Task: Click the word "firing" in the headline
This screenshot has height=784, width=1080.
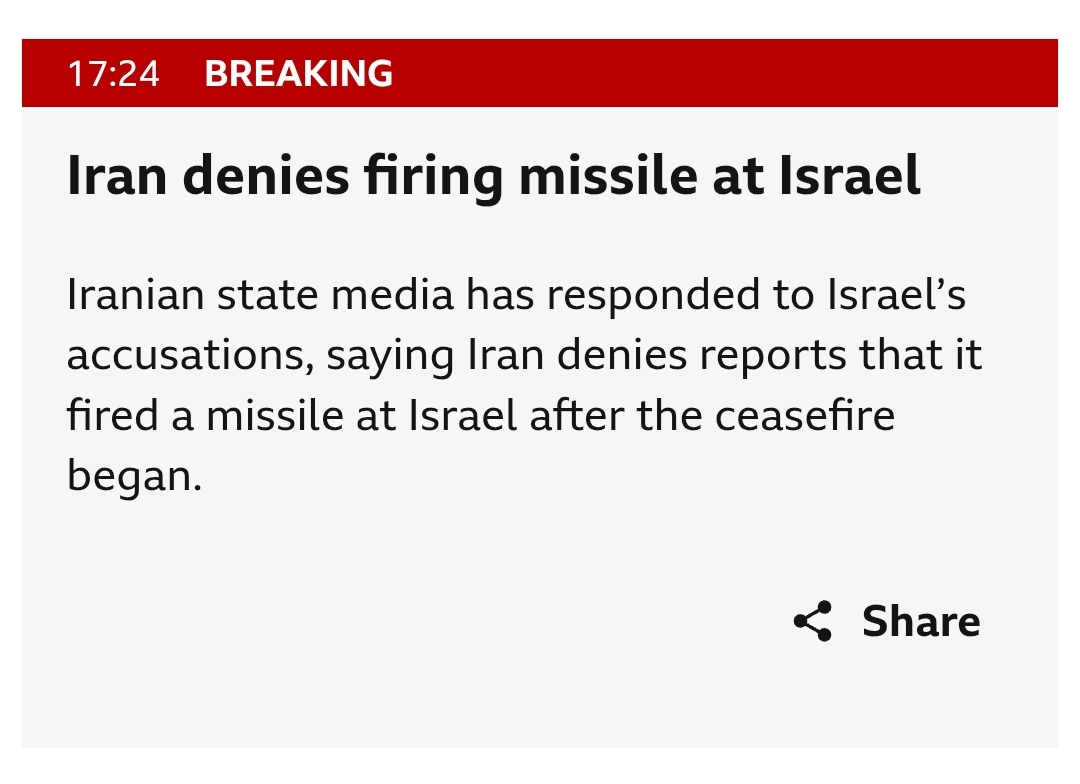Action: [x=434, y=178]
